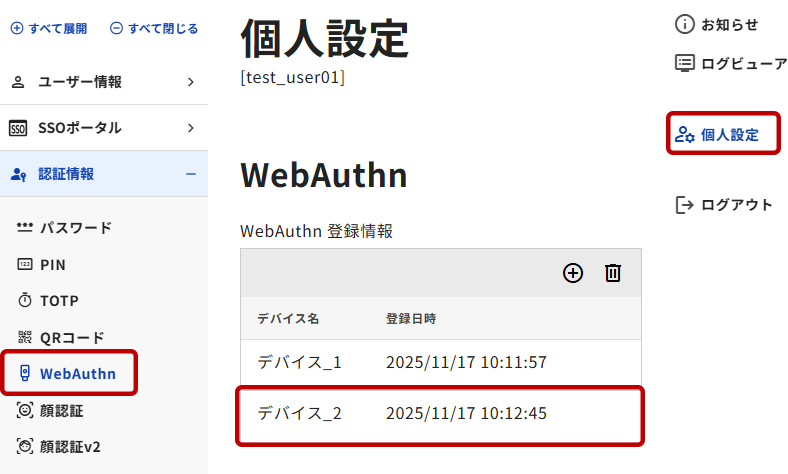Click the ログビューア log viewer icon
Screen dimensions: 788x474
coord(685,63)
